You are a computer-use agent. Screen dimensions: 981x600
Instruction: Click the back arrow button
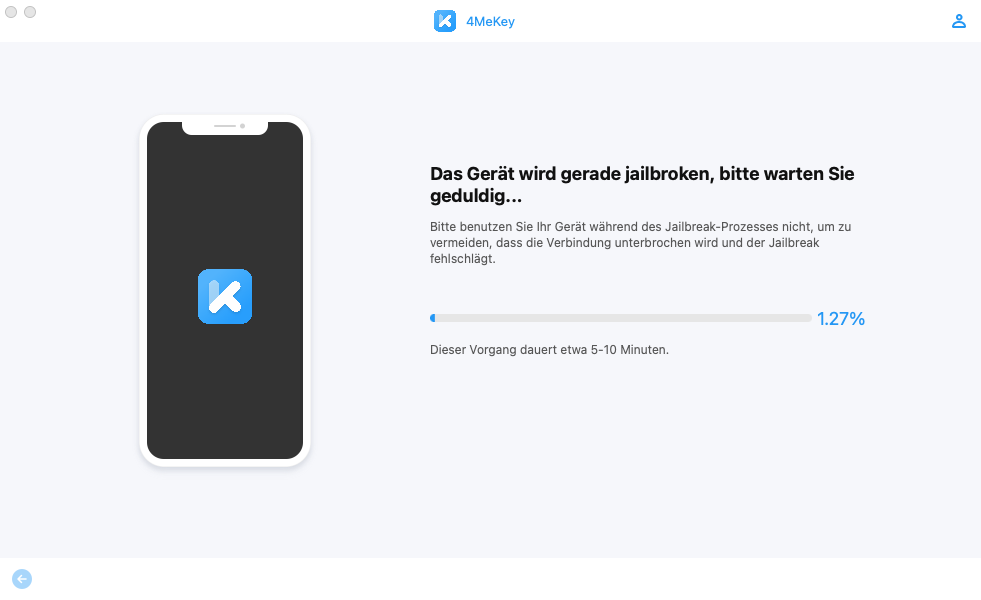(x=22, y=579)
